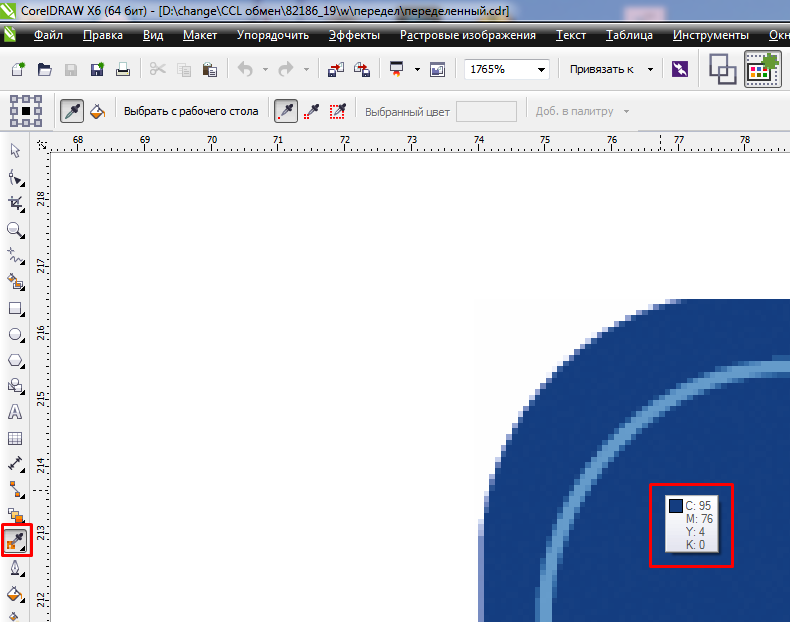Select the Outline pen tool
The image size is (790, 622).
(16, 569)
